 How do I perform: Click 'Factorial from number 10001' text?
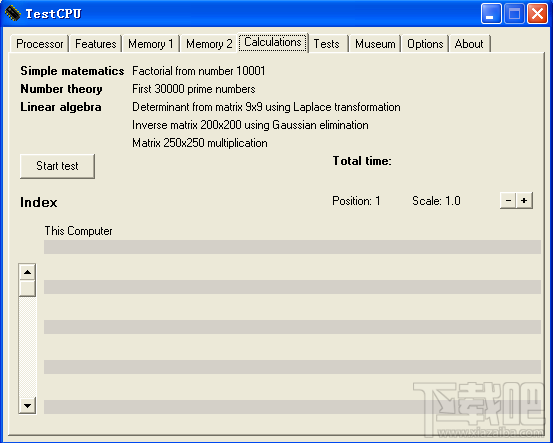[199, 71]
